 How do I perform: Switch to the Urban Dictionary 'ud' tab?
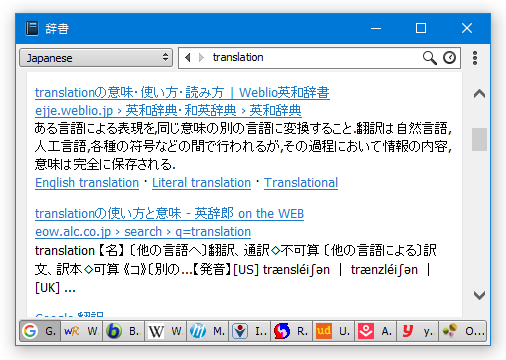(333, 331)
